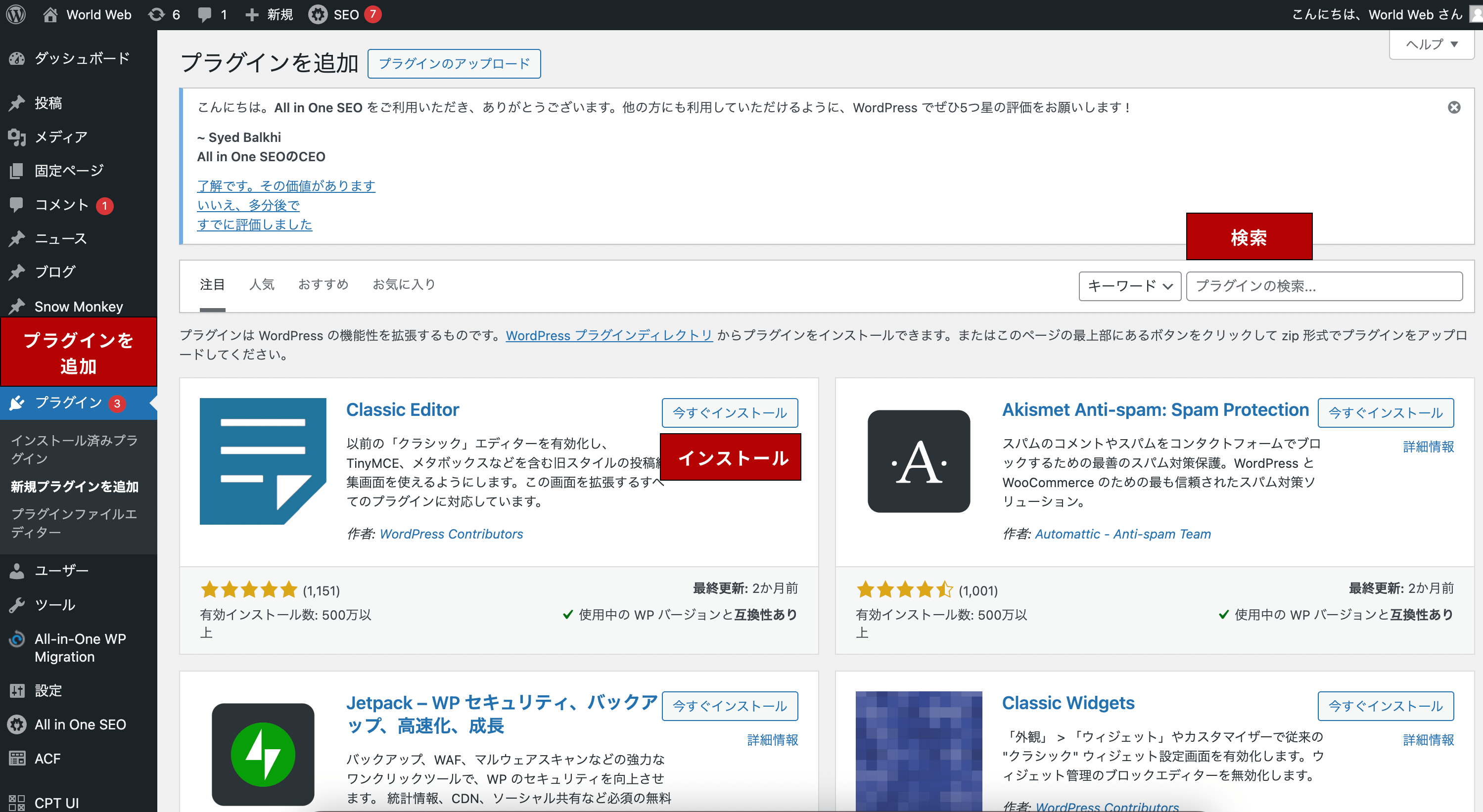Click Akismet star rating
Image resolution: width=1483 pixels, height=812 pixels.
pos(904,590)
